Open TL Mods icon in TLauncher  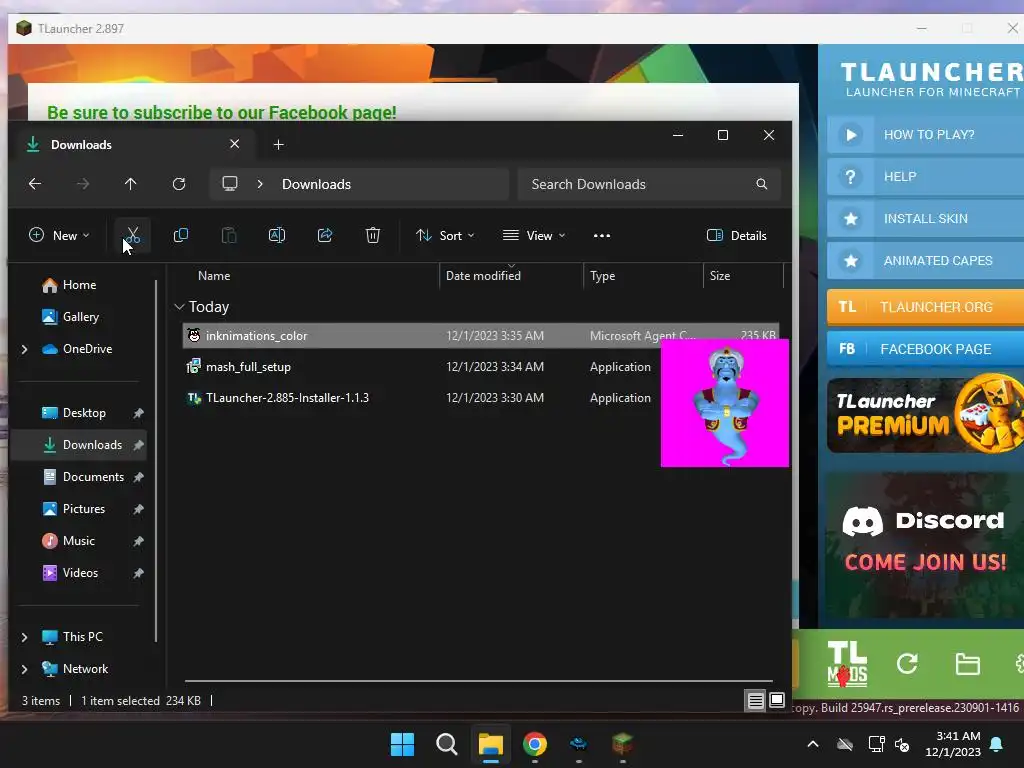point(847,664)
